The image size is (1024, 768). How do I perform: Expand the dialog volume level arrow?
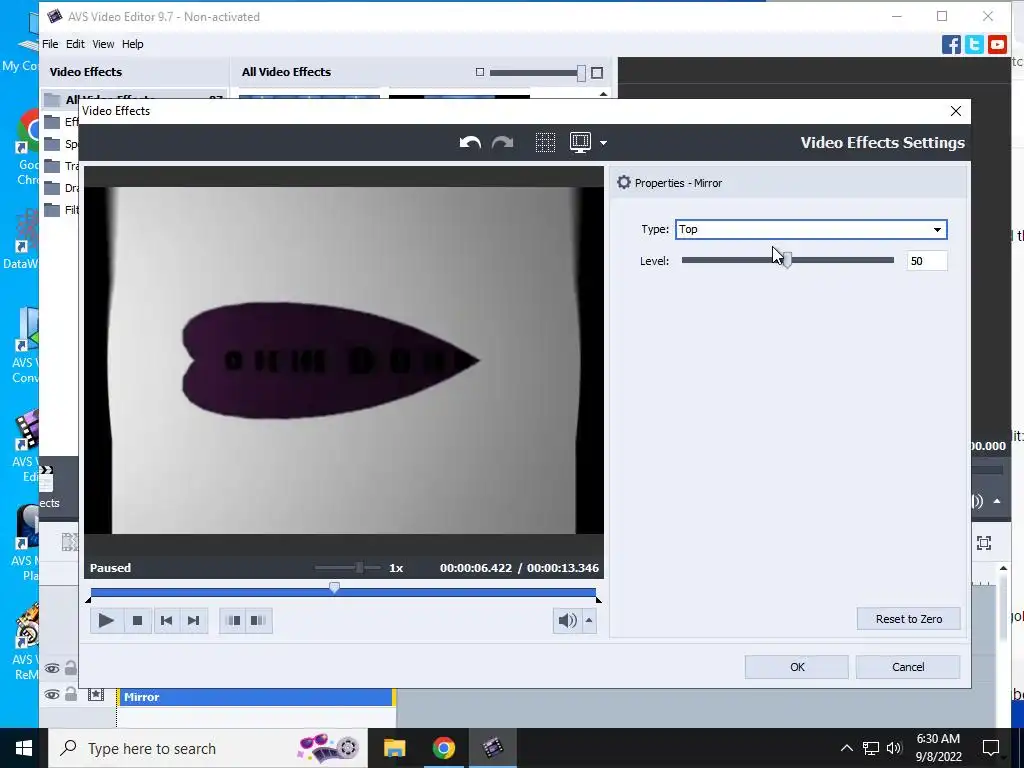click(x=589, y=620)
